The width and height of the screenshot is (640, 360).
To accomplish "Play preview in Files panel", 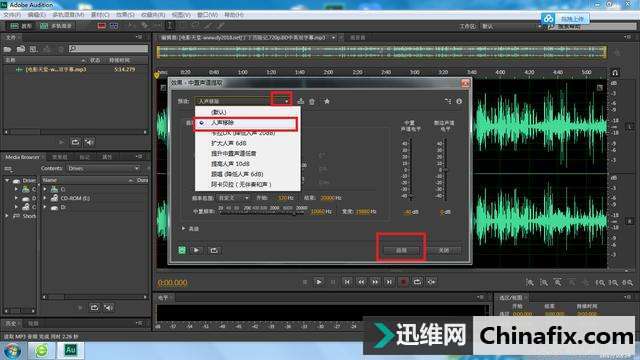I will (x=61, y=142).
